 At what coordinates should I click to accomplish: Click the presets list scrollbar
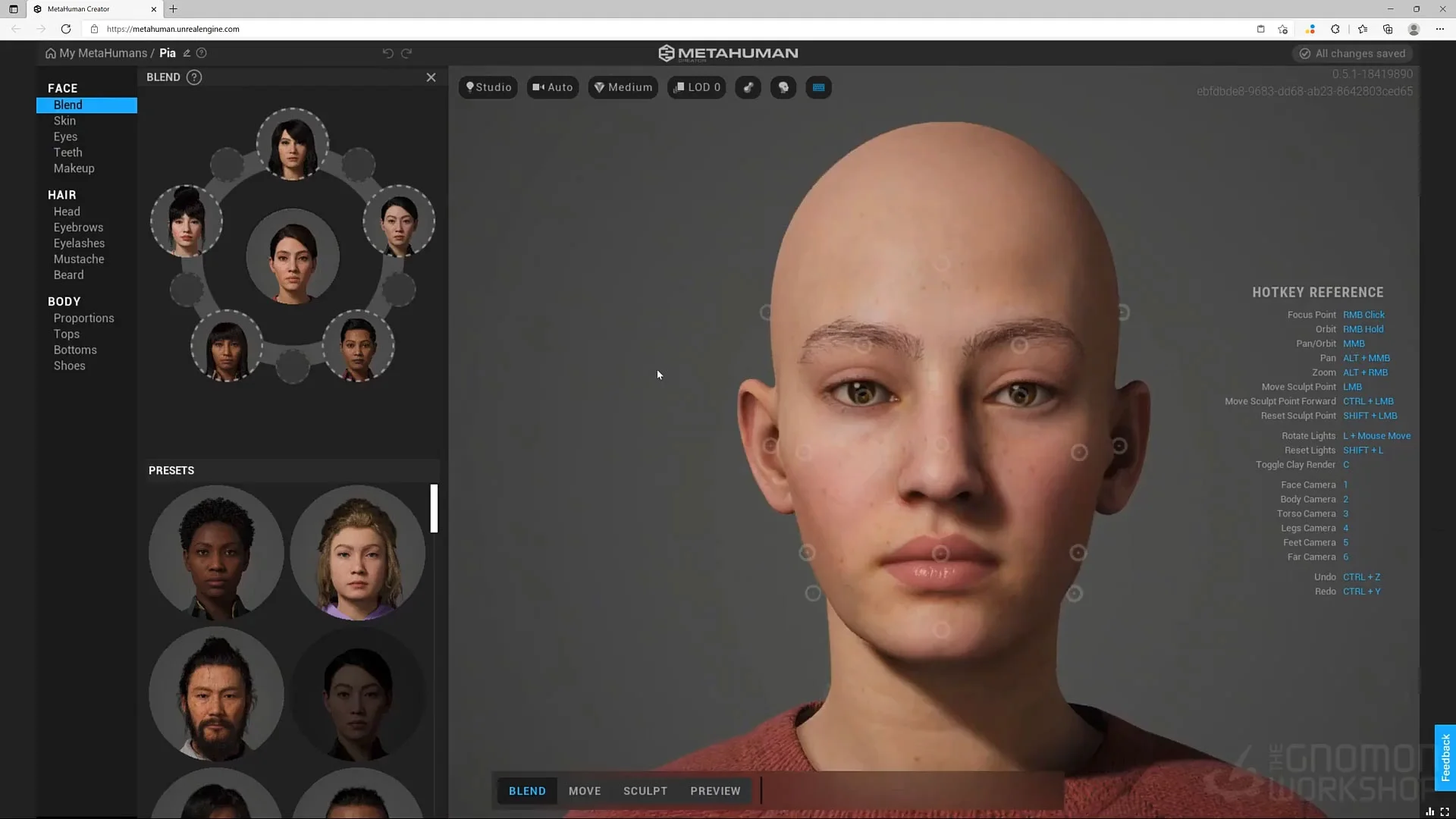[x=434, y=508]
